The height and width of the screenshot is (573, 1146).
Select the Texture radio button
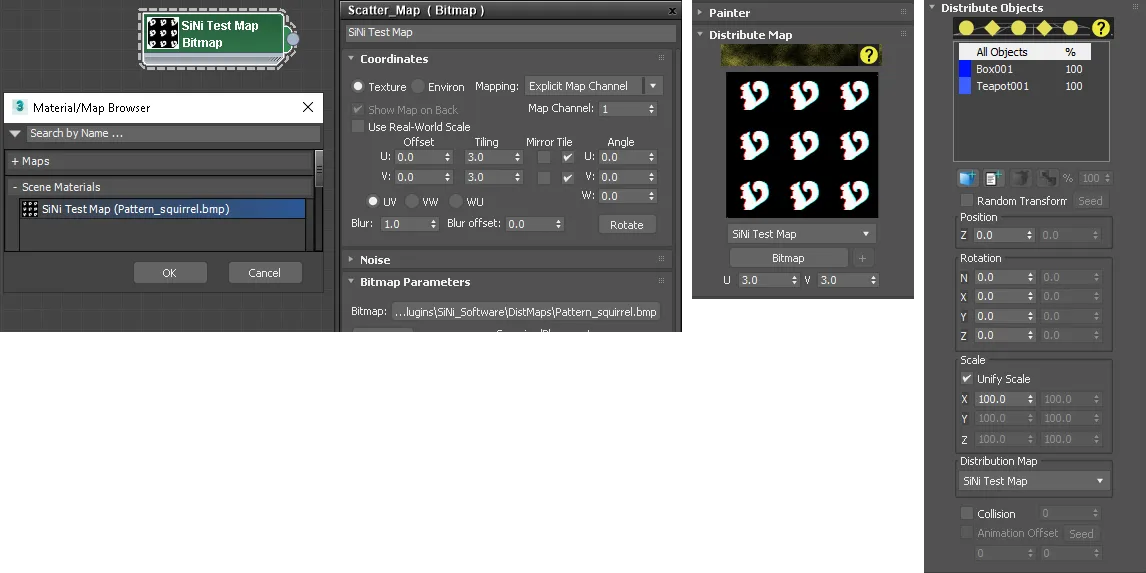click(358, 86)
